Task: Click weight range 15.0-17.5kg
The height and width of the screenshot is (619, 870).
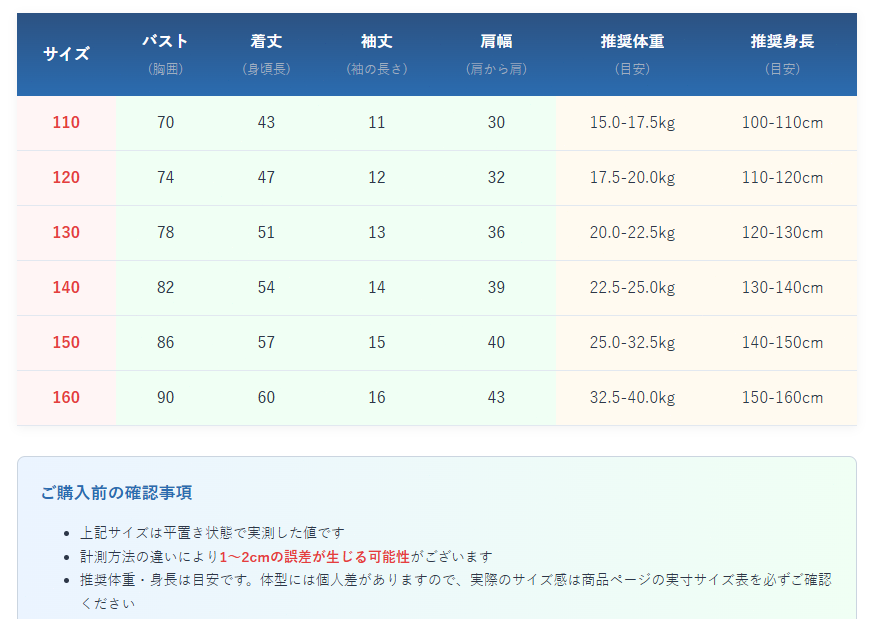Action: 633,123
